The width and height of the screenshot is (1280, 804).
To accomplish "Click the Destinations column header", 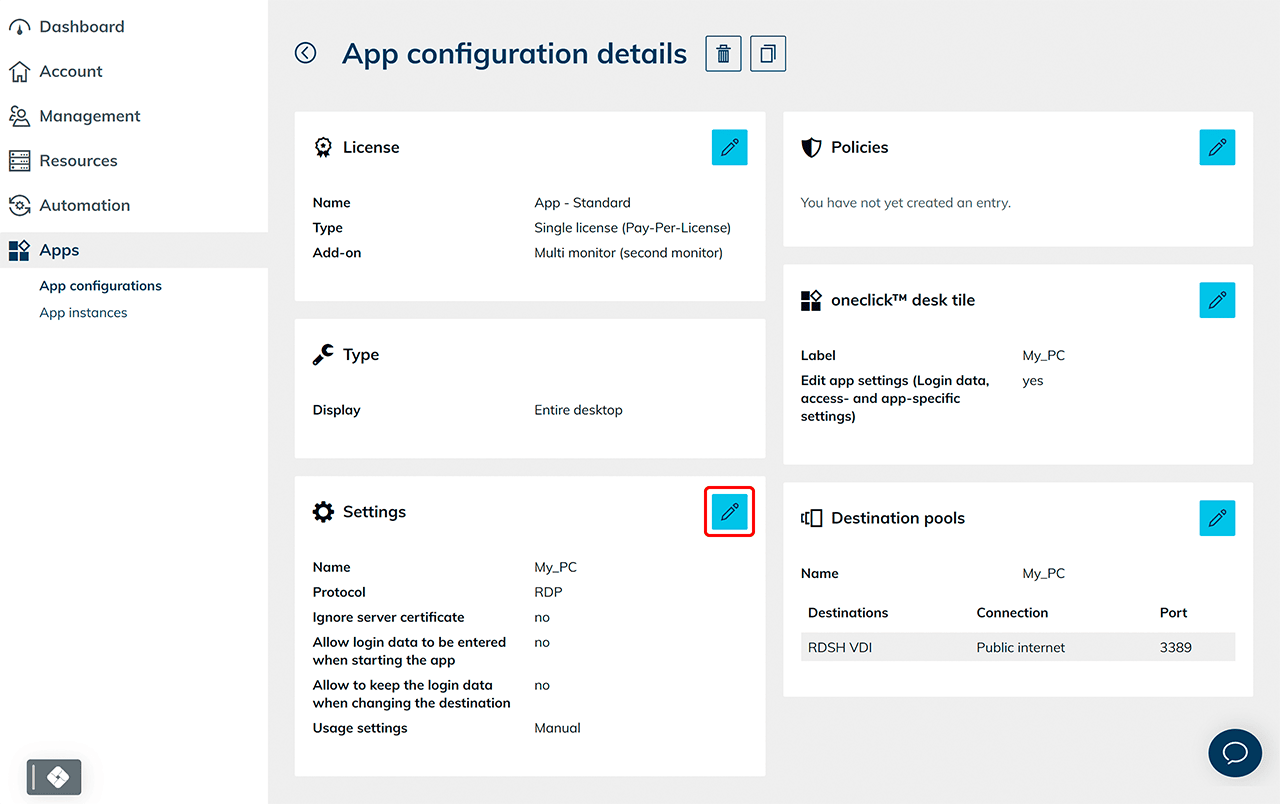I will pyautogui.click(x=848, y=613).
